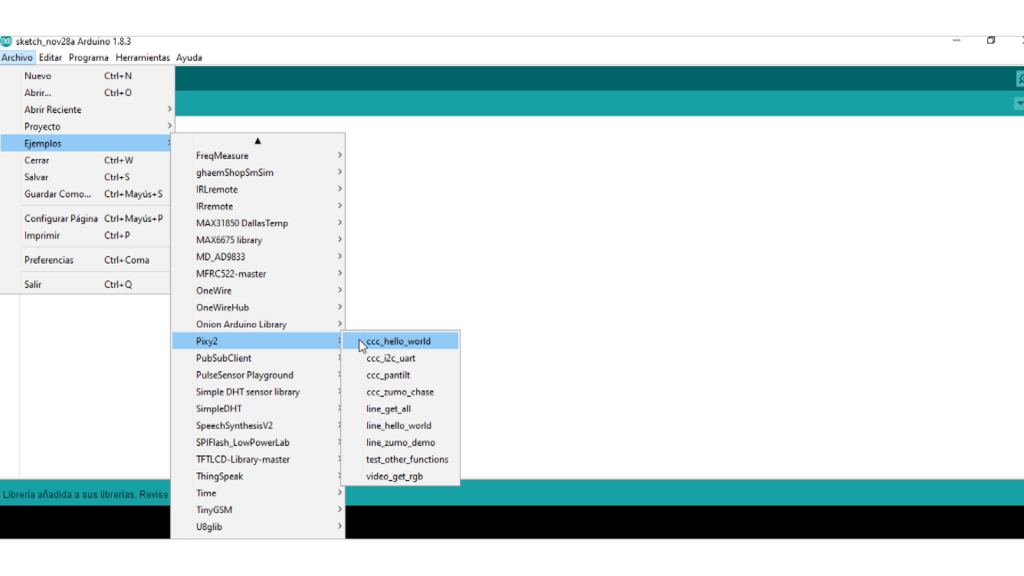
Task: Open the tab options dropdown arrow
Action: (1019, 104)
